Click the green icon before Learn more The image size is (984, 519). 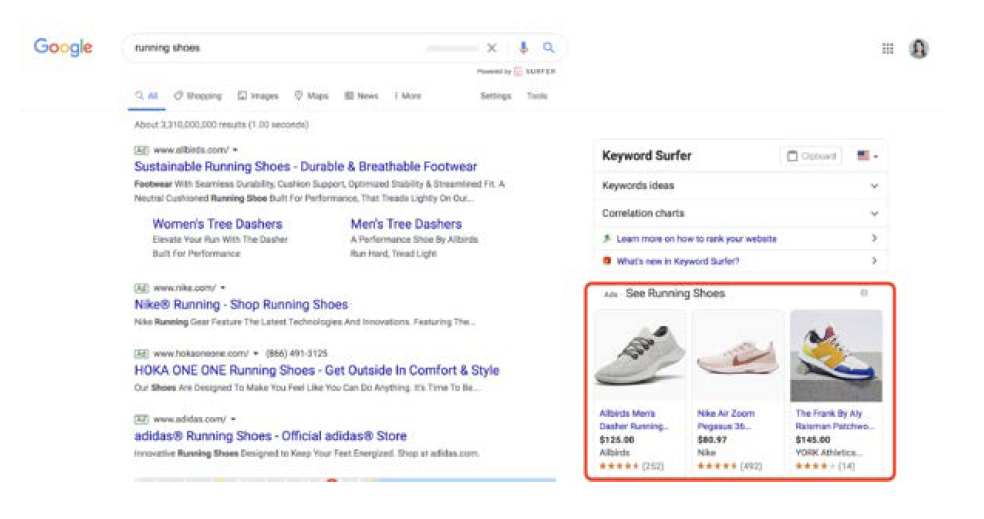pyautogui.click(x=607, y=238)
